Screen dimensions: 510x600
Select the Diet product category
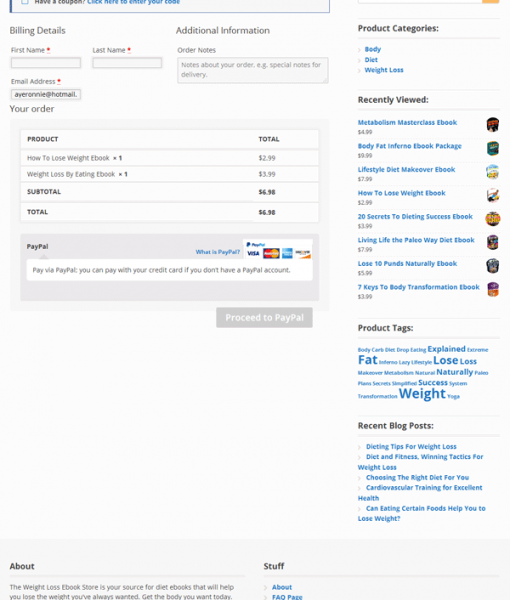pos(371,60)
